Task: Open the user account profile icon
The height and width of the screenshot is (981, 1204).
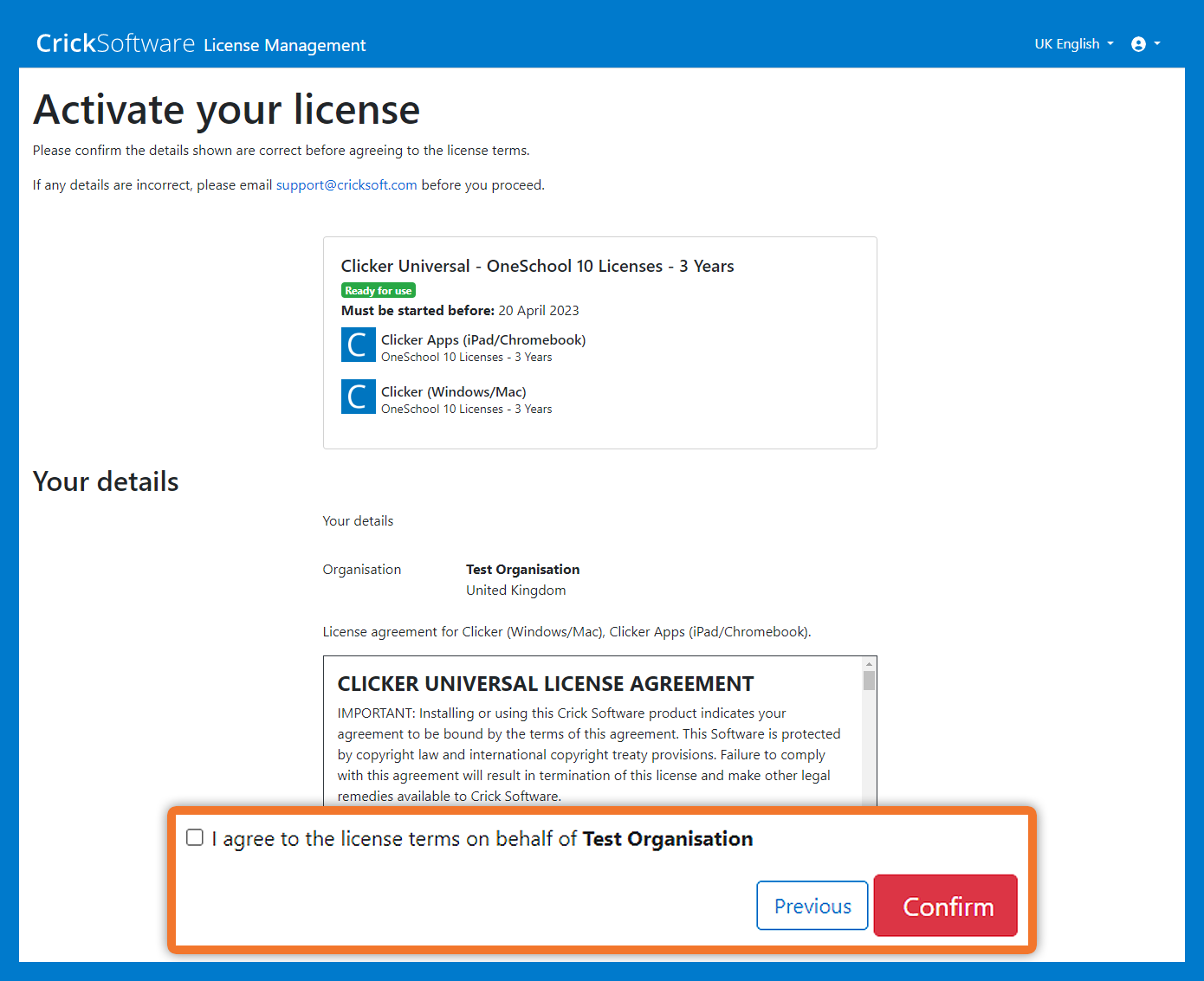Action: [1138, 44]
